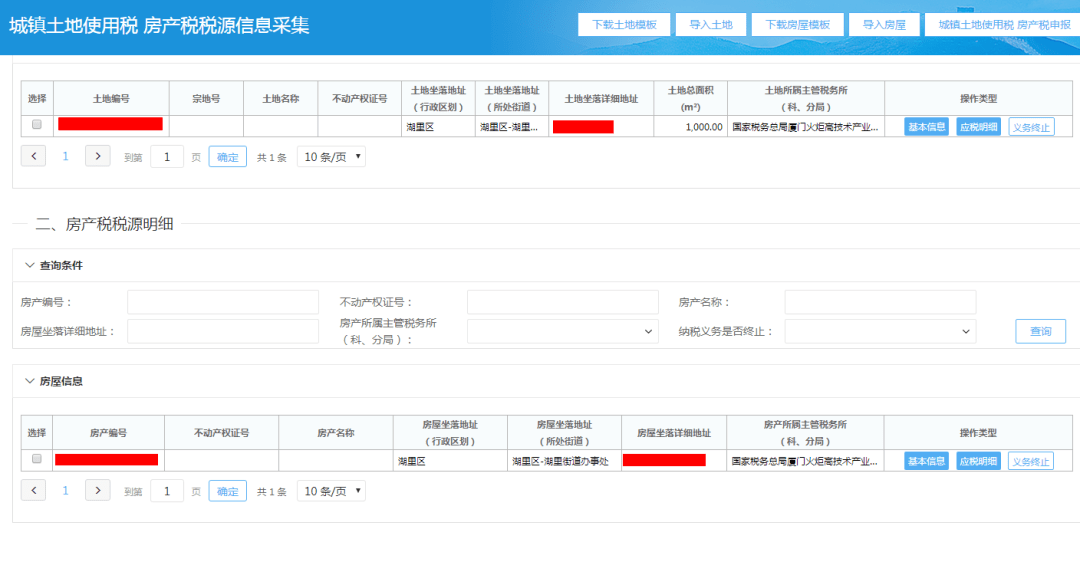Screen dimensions: 1080x562
Task: Change house table 10条/页 page size
Action: coord(331,491)
